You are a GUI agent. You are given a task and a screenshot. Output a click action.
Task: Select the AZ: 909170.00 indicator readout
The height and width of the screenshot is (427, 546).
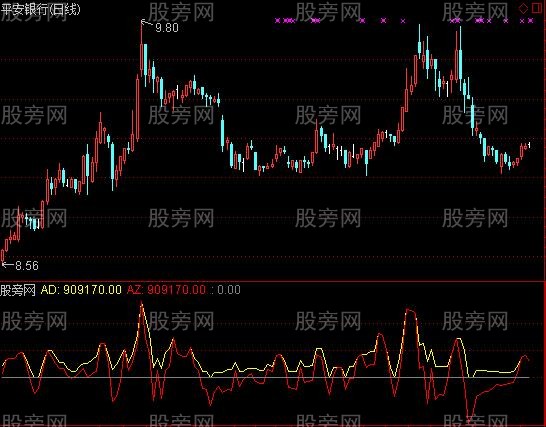coord(166,290)
